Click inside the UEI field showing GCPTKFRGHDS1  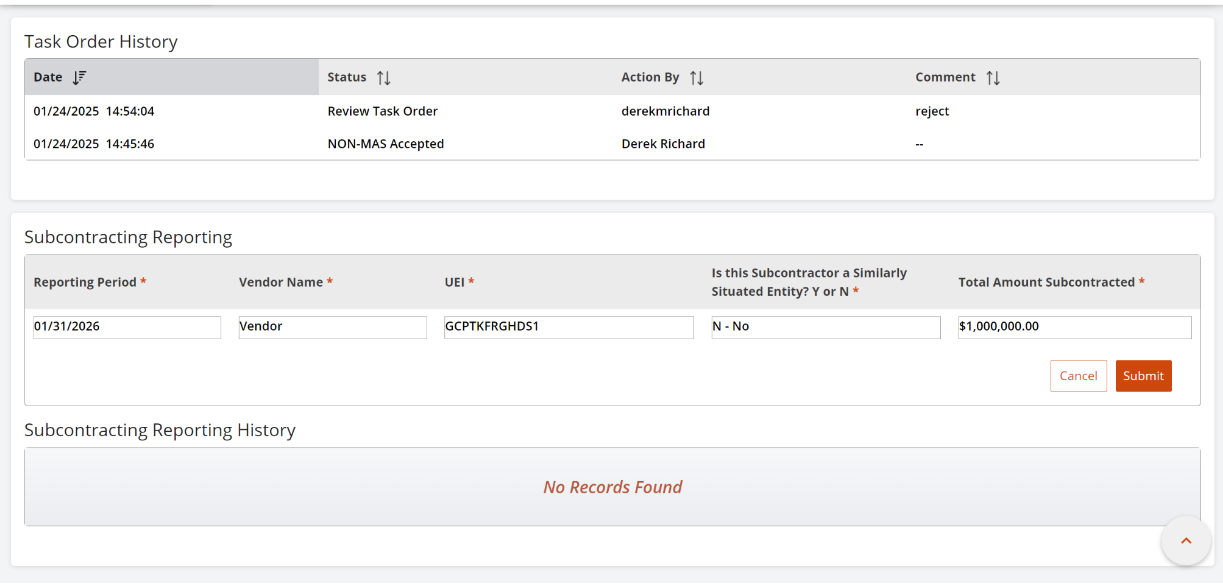point(568,327)
